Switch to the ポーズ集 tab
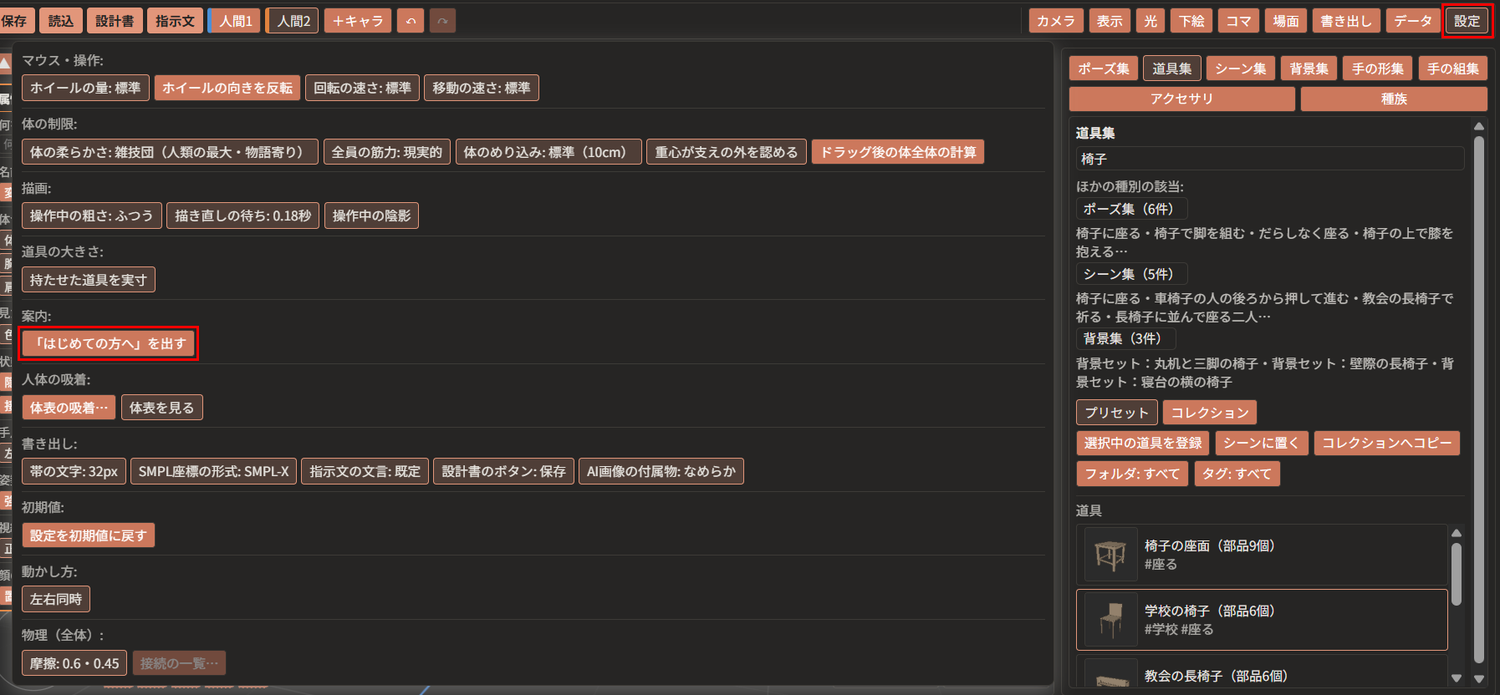The image size is (1500, 695). point(1103,69)
